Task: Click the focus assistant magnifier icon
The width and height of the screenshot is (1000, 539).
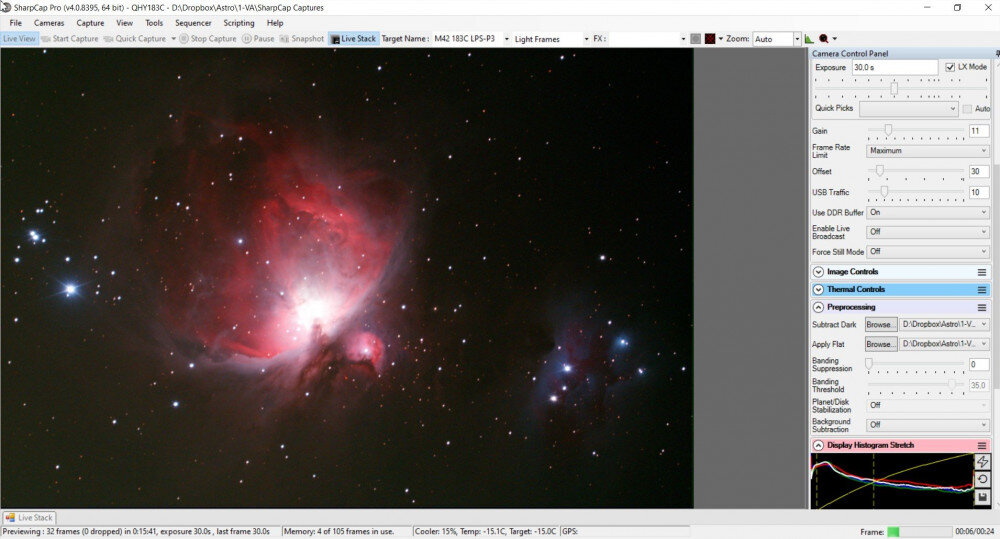Action: coord(823,39)
